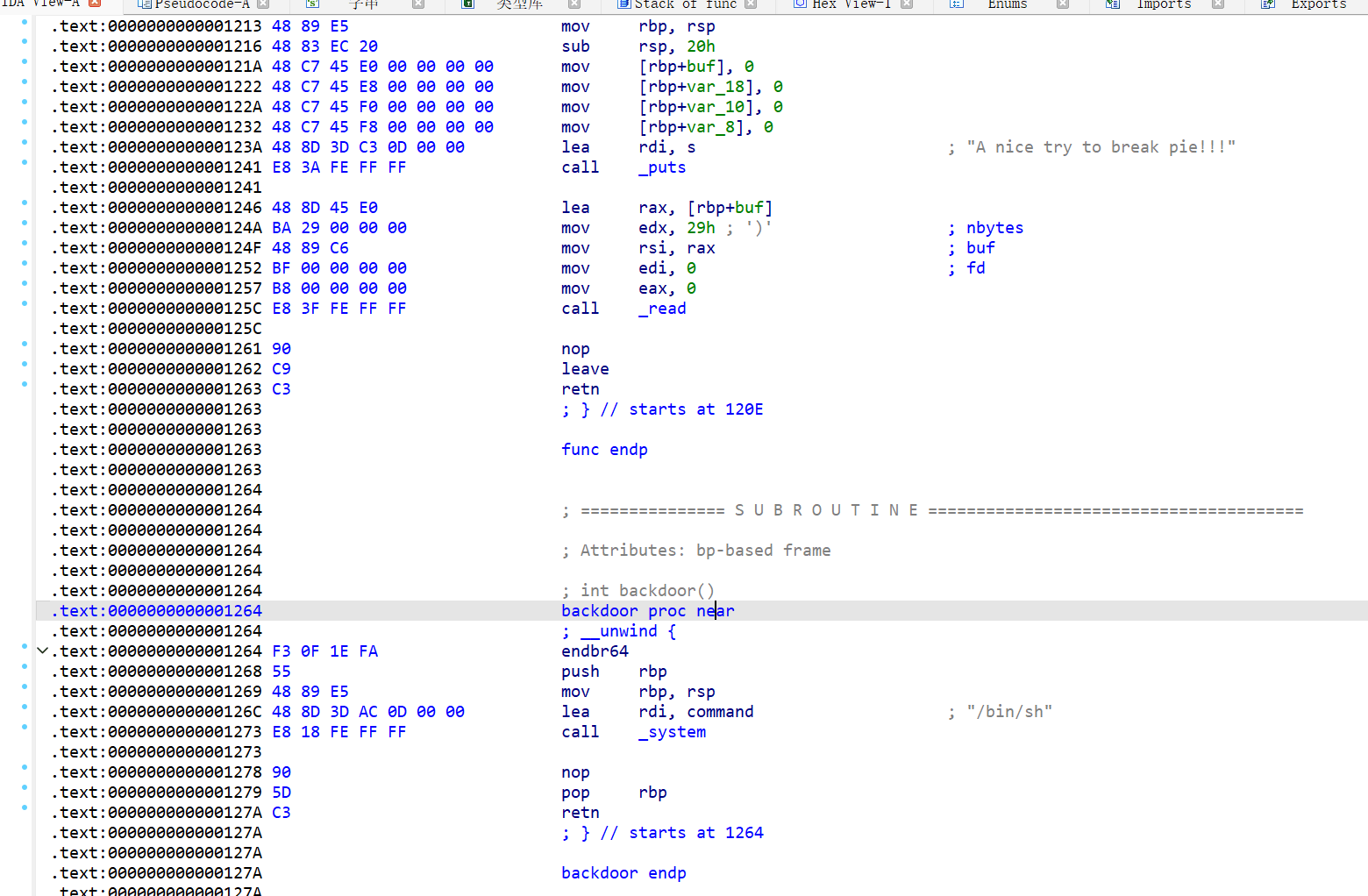Switch to the Pseudocode-A tab
The width and height of the screenshot is (1368, 896).
(x=202, y=4)
